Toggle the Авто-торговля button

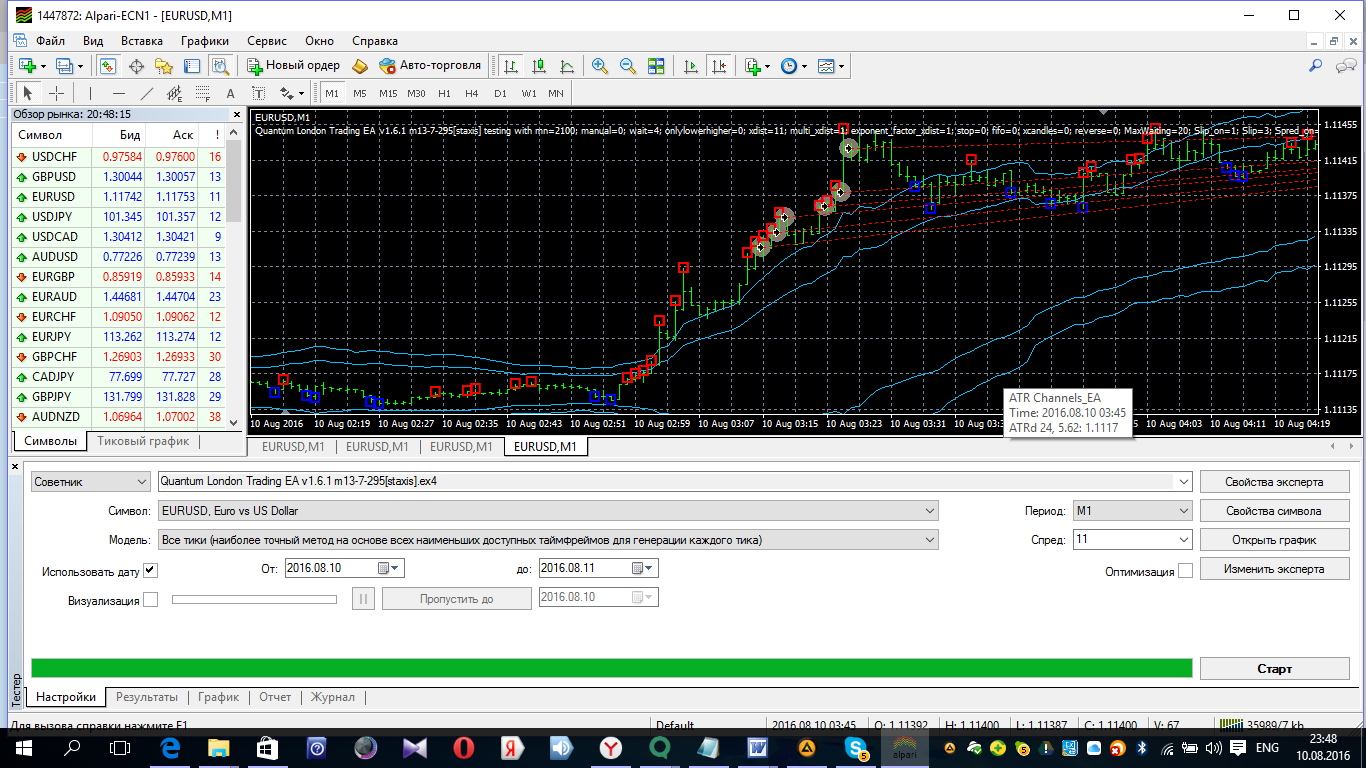point(430,65)
